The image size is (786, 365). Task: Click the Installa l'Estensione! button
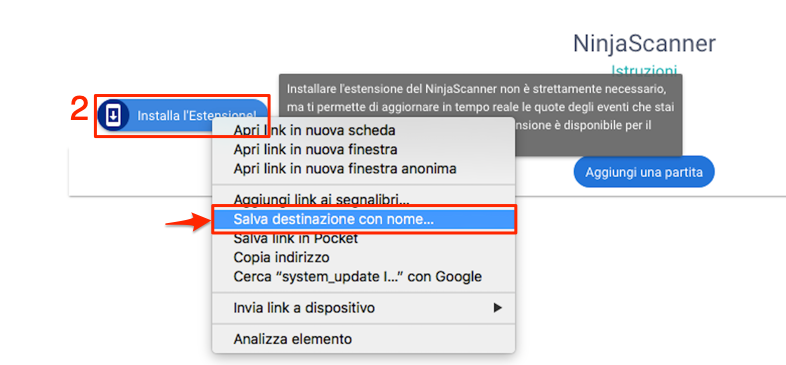coord(182,116)
